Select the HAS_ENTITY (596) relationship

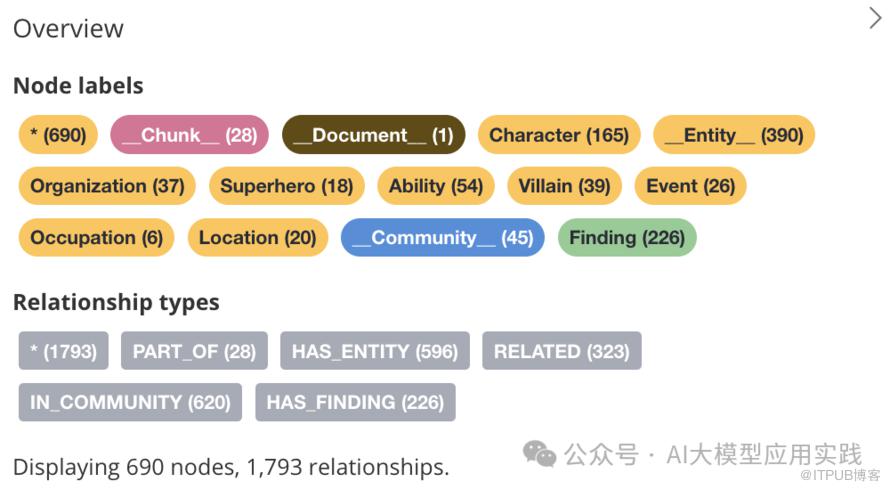point(375,351)
